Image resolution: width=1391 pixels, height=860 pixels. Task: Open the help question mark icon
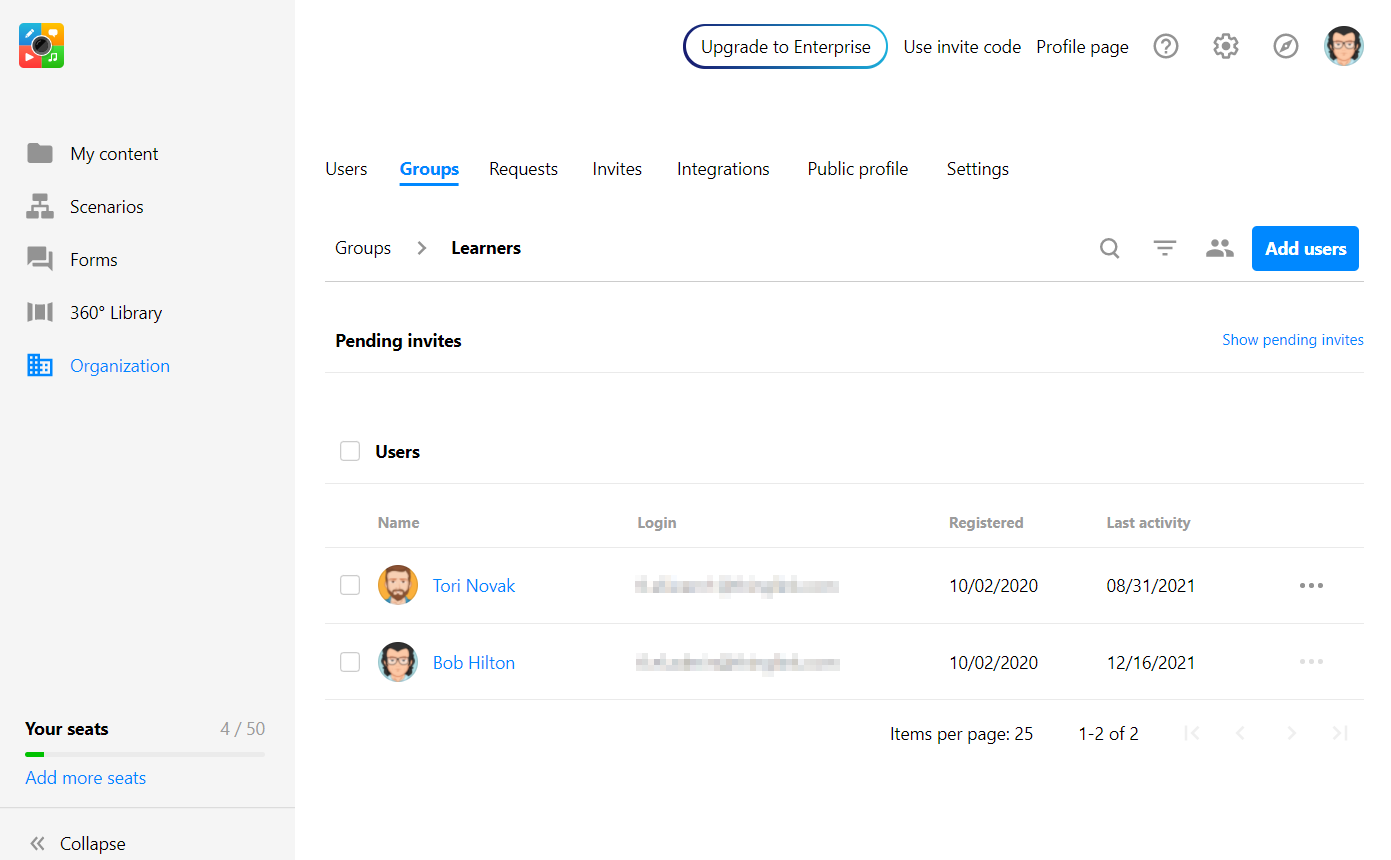pos(1166,46)
